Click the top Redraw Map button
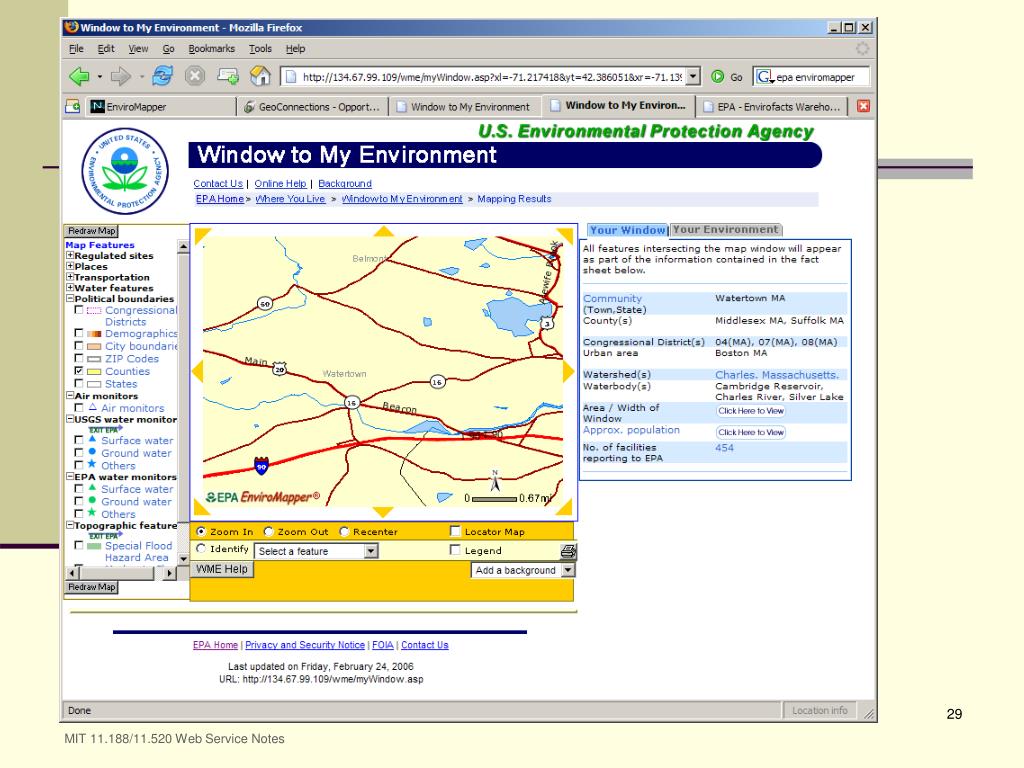Image resolution: width=1024 pixels, height=768 pixels. click(x=91, y=231)
